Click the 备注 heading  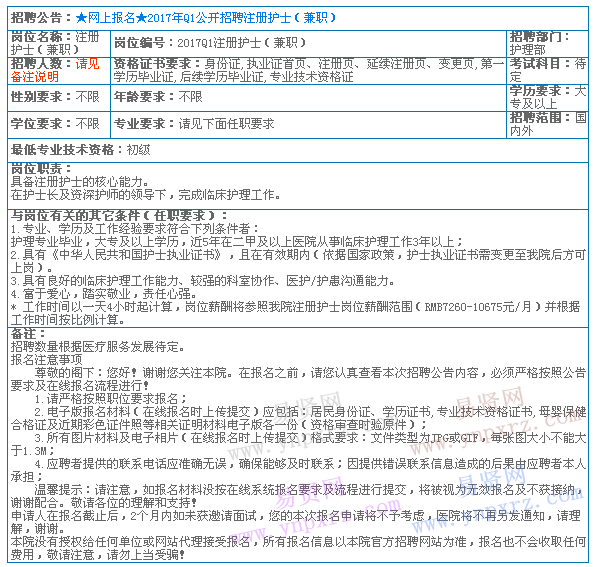pos(28,334)
